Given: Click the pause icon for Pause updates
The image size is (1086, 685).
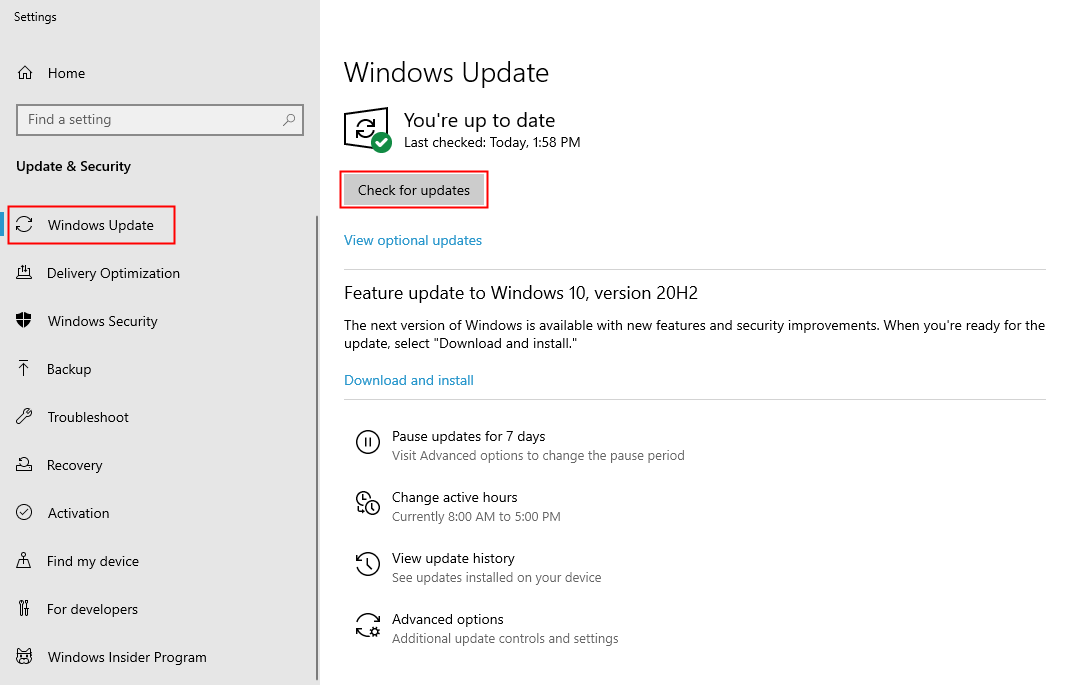Looking at the screenshot, I should (x=368, y=442).
